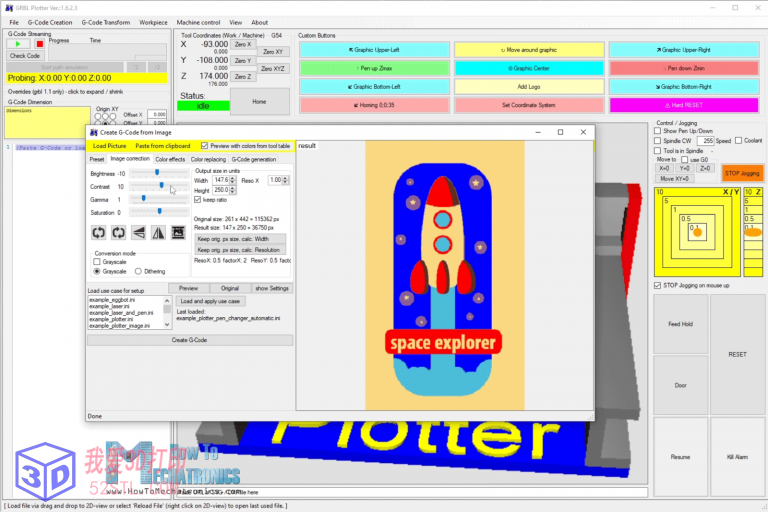The height and width of the screenshot is (512, 768).
Task: Click the Contrast slider handle
Action: (162, 185)
